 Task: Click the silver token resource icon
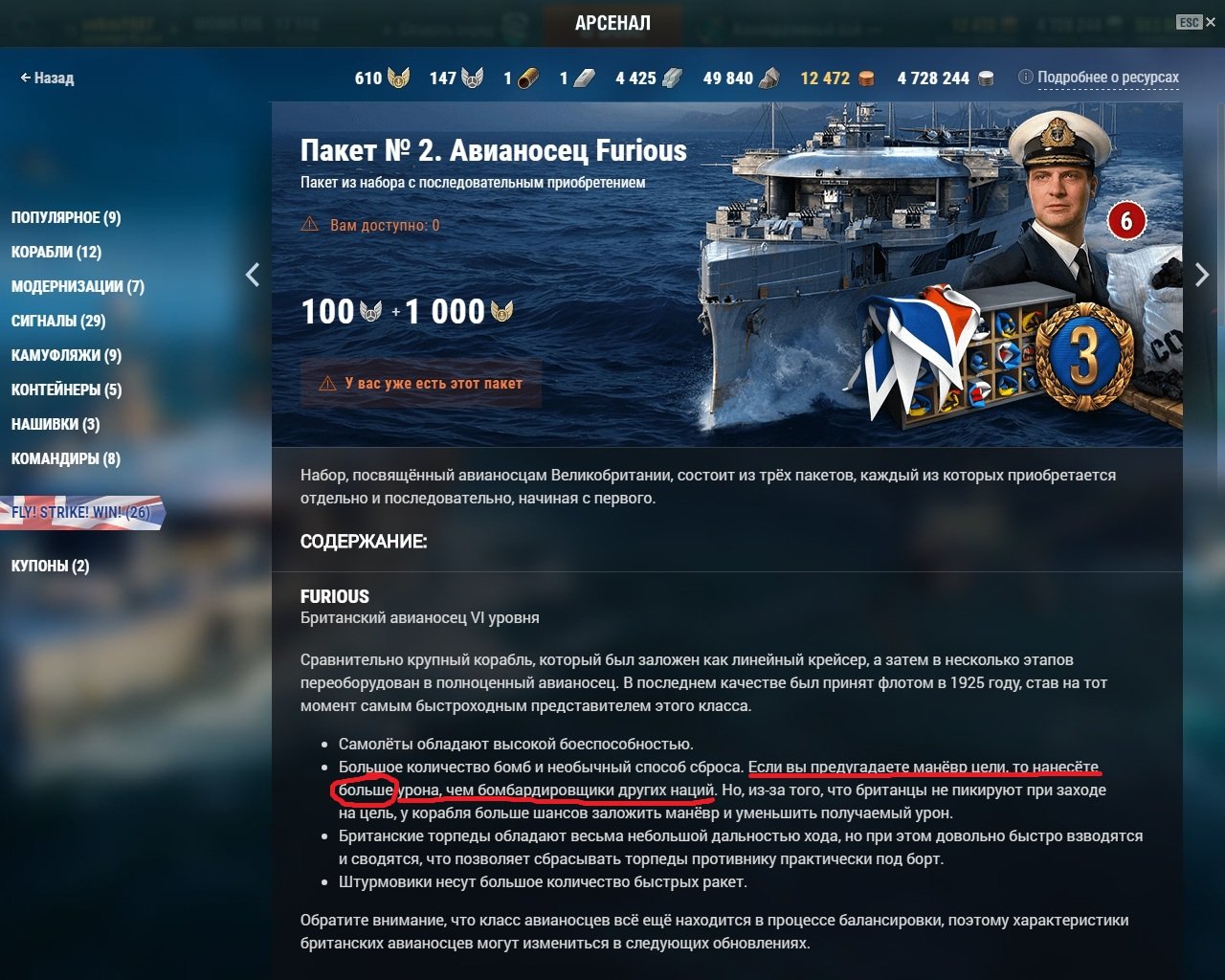[472, 78]
